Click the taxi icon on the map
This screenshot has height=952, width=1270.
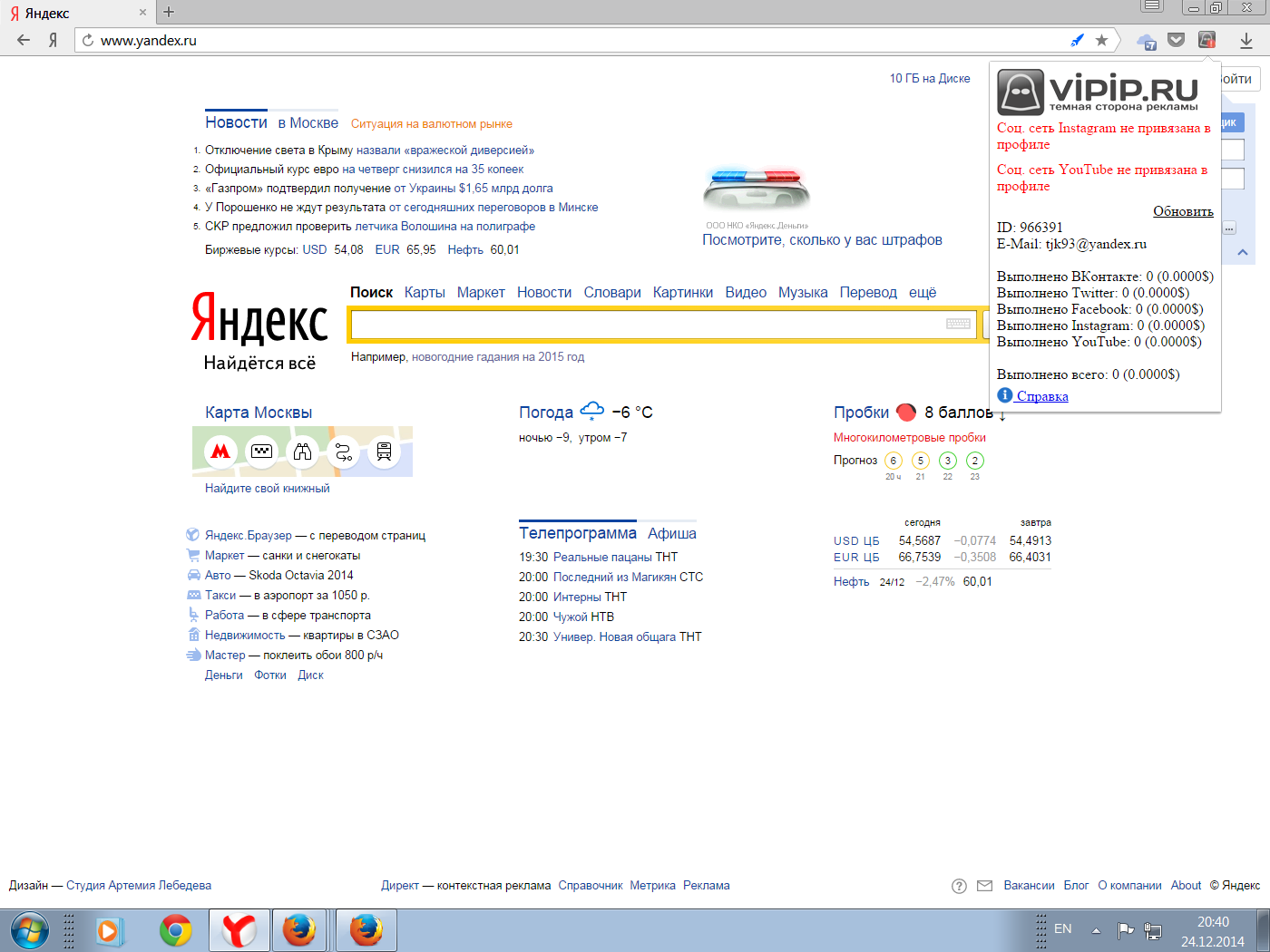(x=261, y=451)
